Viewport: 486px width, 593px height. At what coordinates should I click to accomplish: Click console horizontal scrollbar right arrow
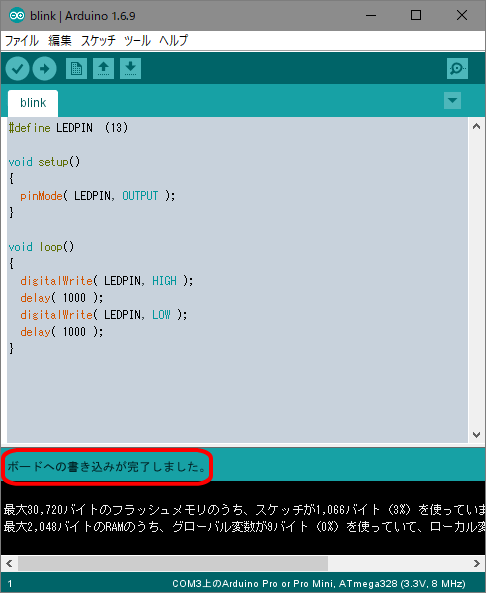[477, 564]
